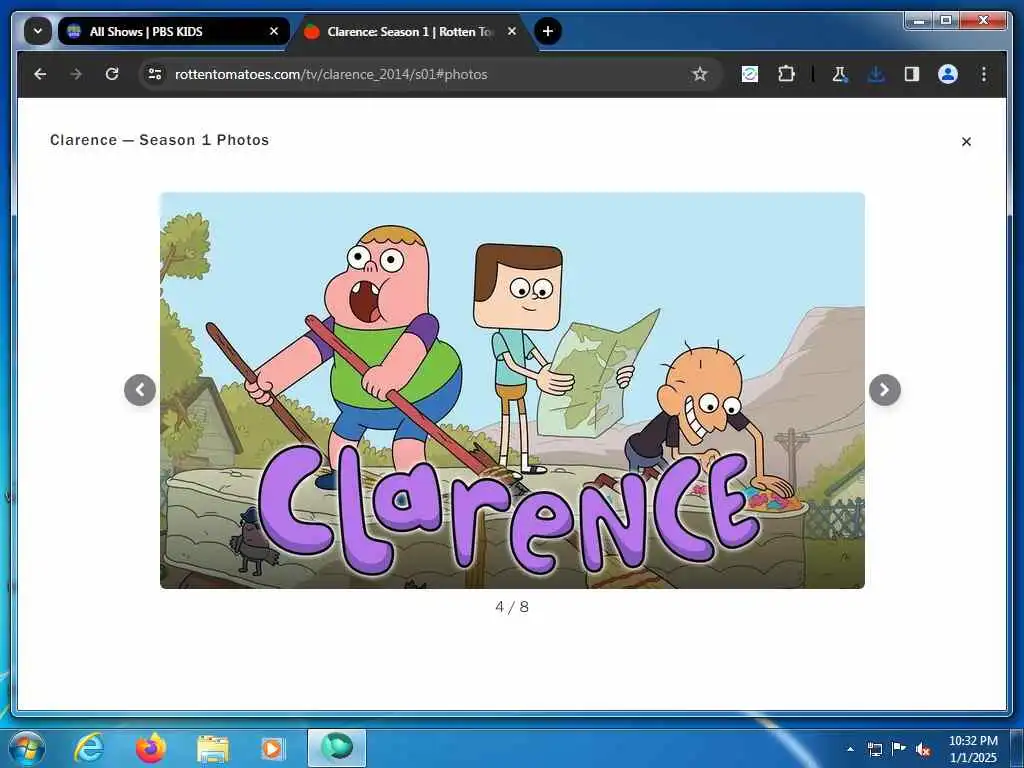Close the Clarence Rotten Tomatoes tab
Viewport: 1024px width, 768px height.
(x=512, y=31)
